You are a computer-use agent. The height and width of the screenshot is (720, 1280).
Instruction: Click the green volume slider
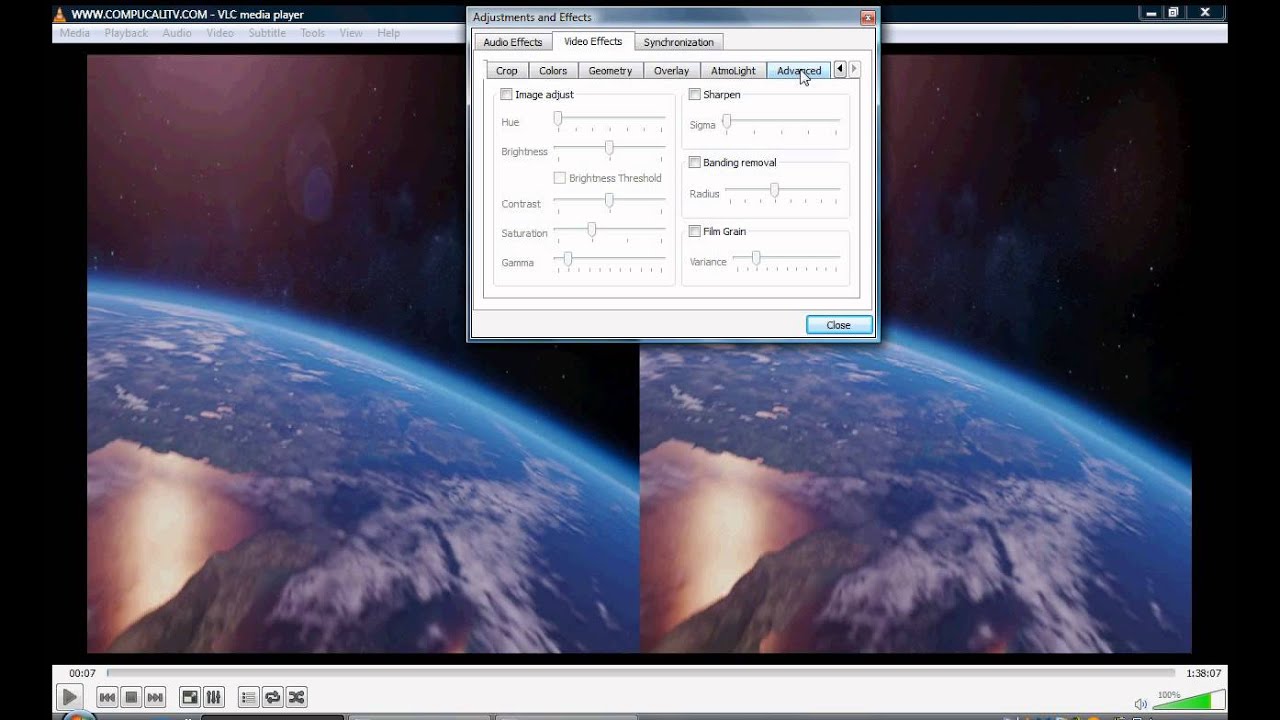coord(1189,701)
